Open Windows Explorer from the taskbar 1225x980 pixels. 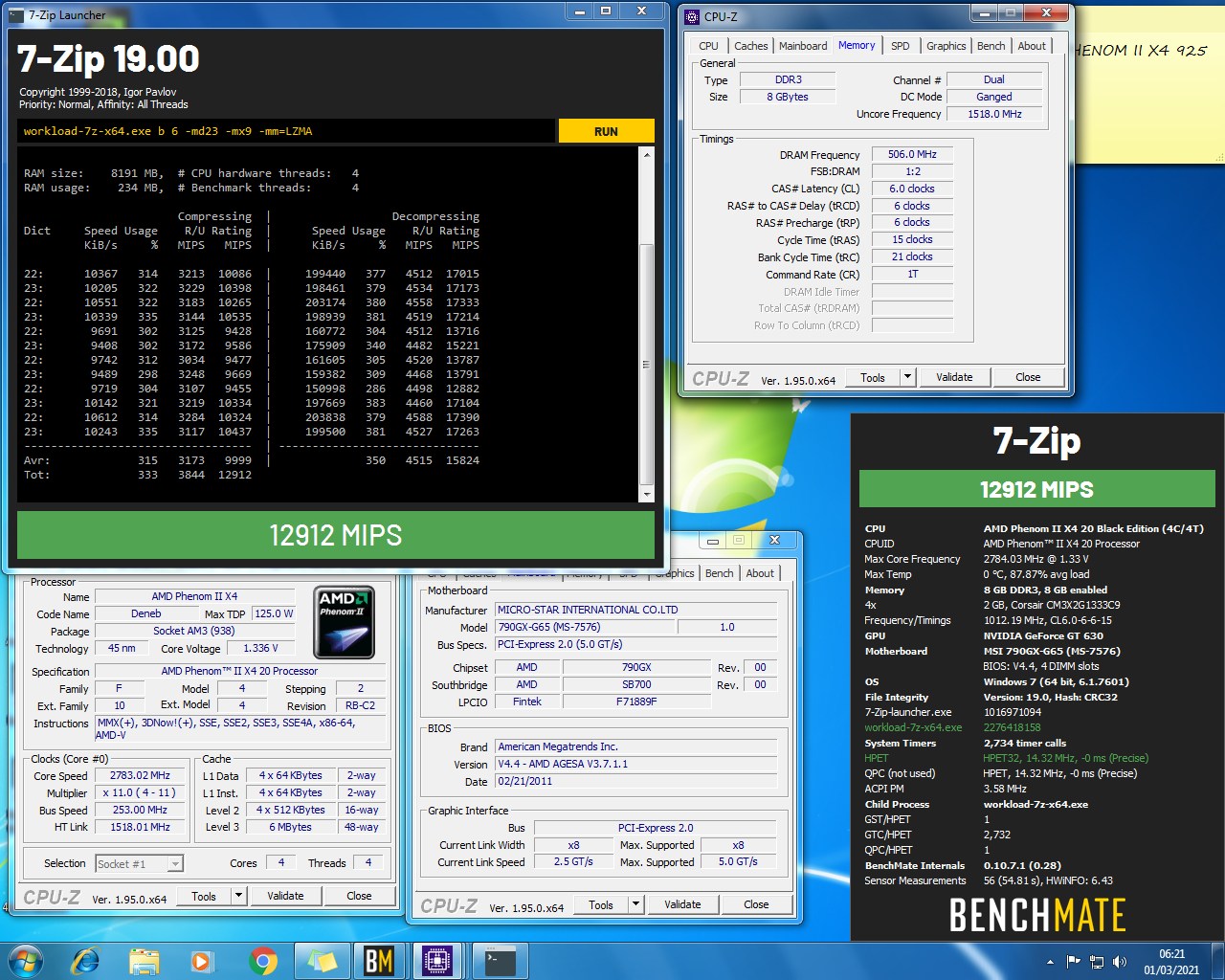coord(144,960)
